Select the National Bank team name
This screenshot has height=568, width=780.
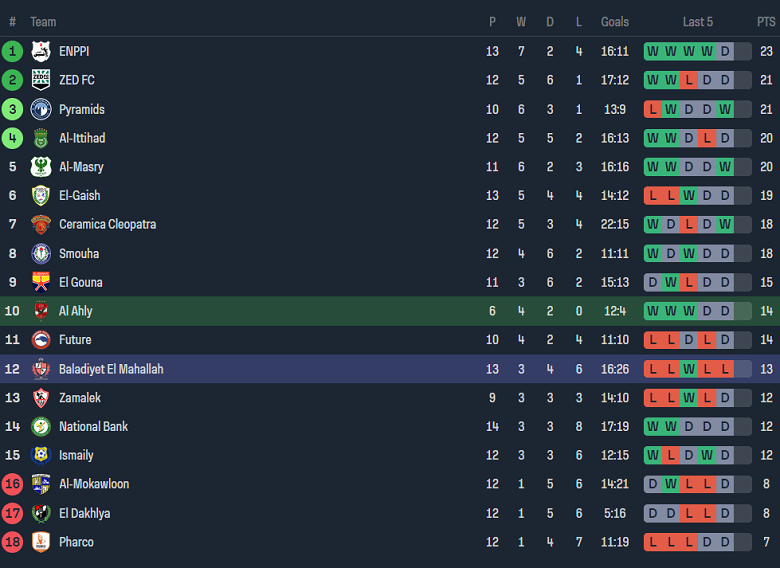click(x=94, y=427)
